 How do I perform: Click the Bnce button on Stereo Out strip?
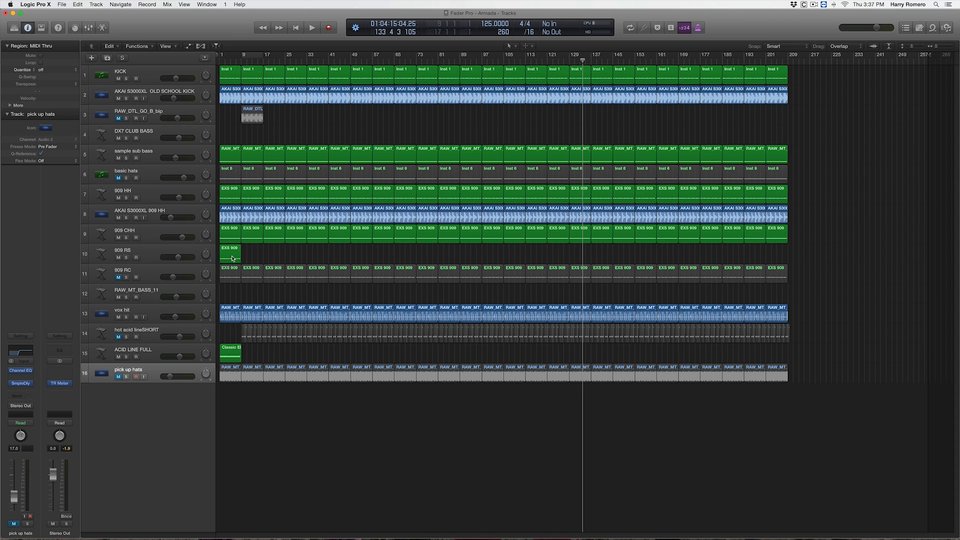point(66,516)
